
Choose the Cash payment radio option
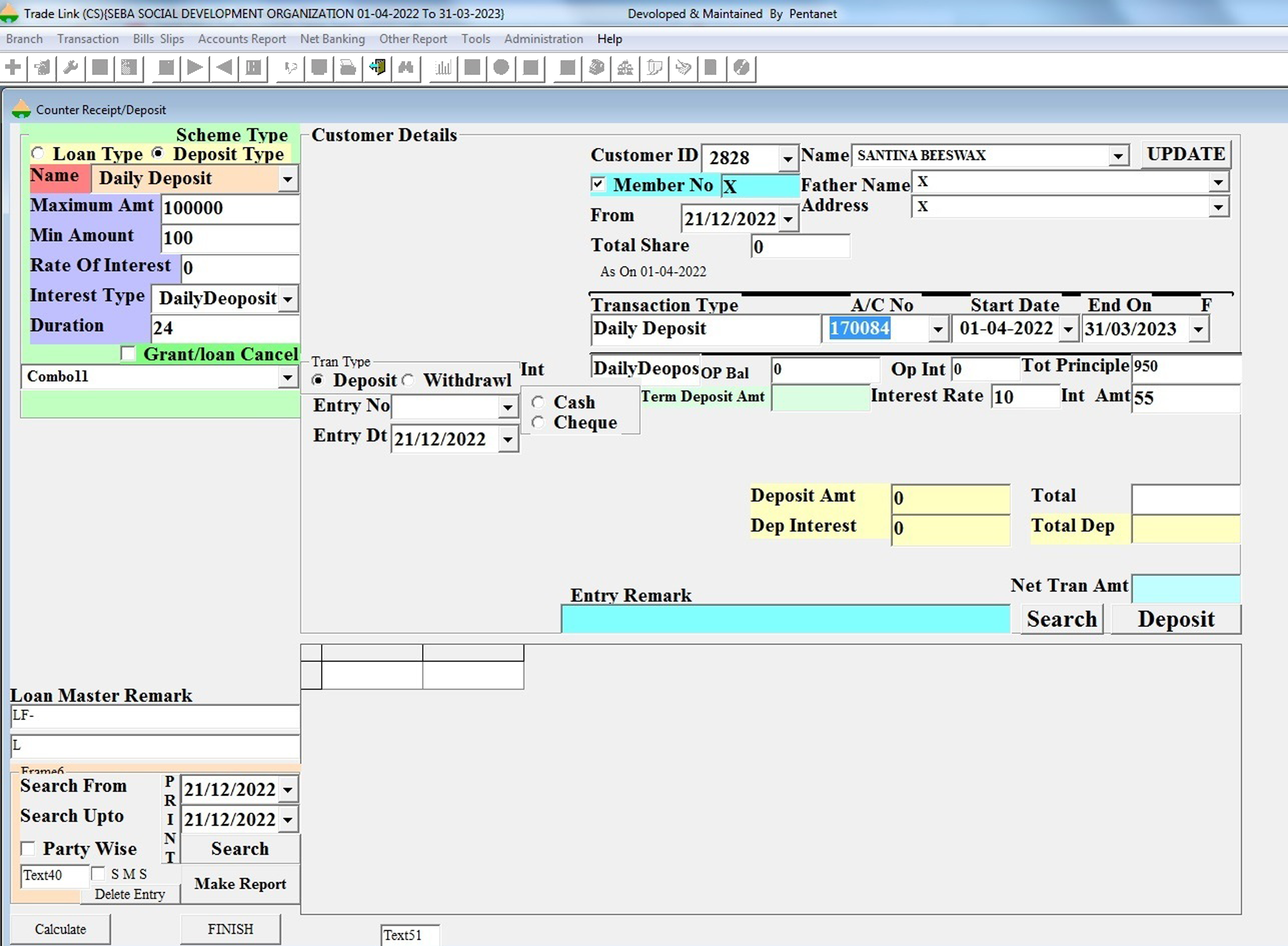(537, 402)
